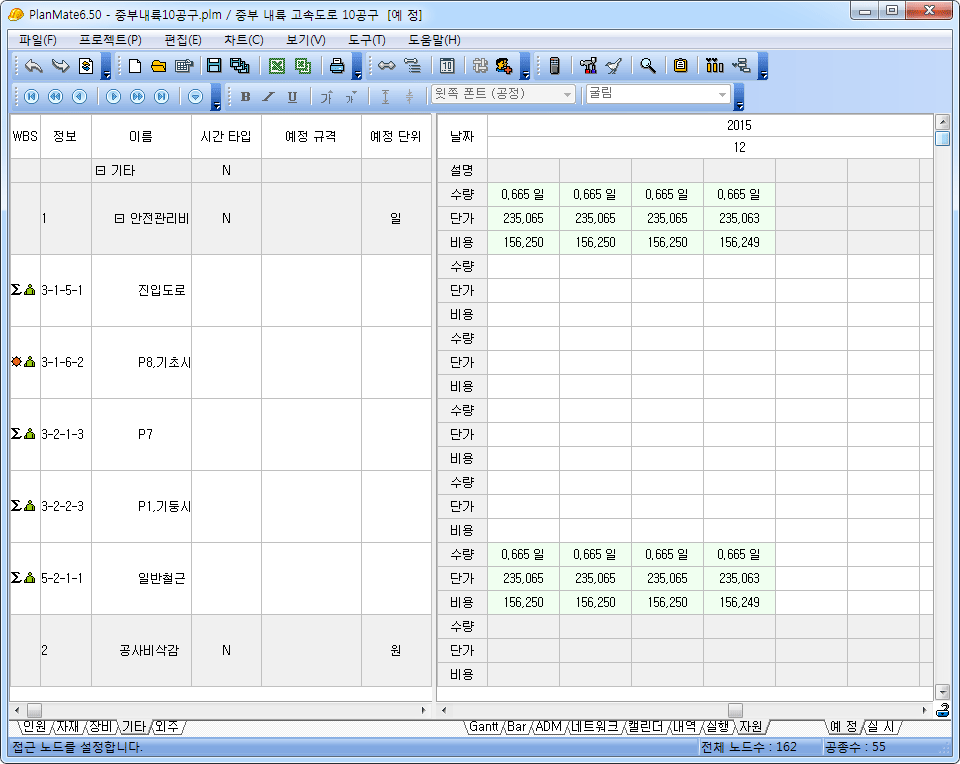Collapse the 기타 tree group

pyautogui.click(x=100, y=171)
